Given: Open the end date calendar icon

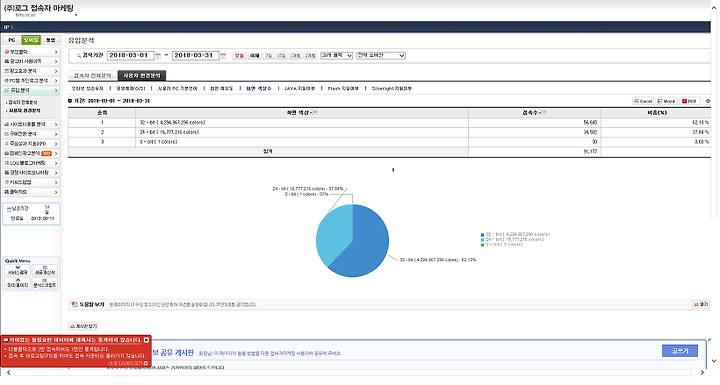Looking at the screenshot, I should point(223,56).
